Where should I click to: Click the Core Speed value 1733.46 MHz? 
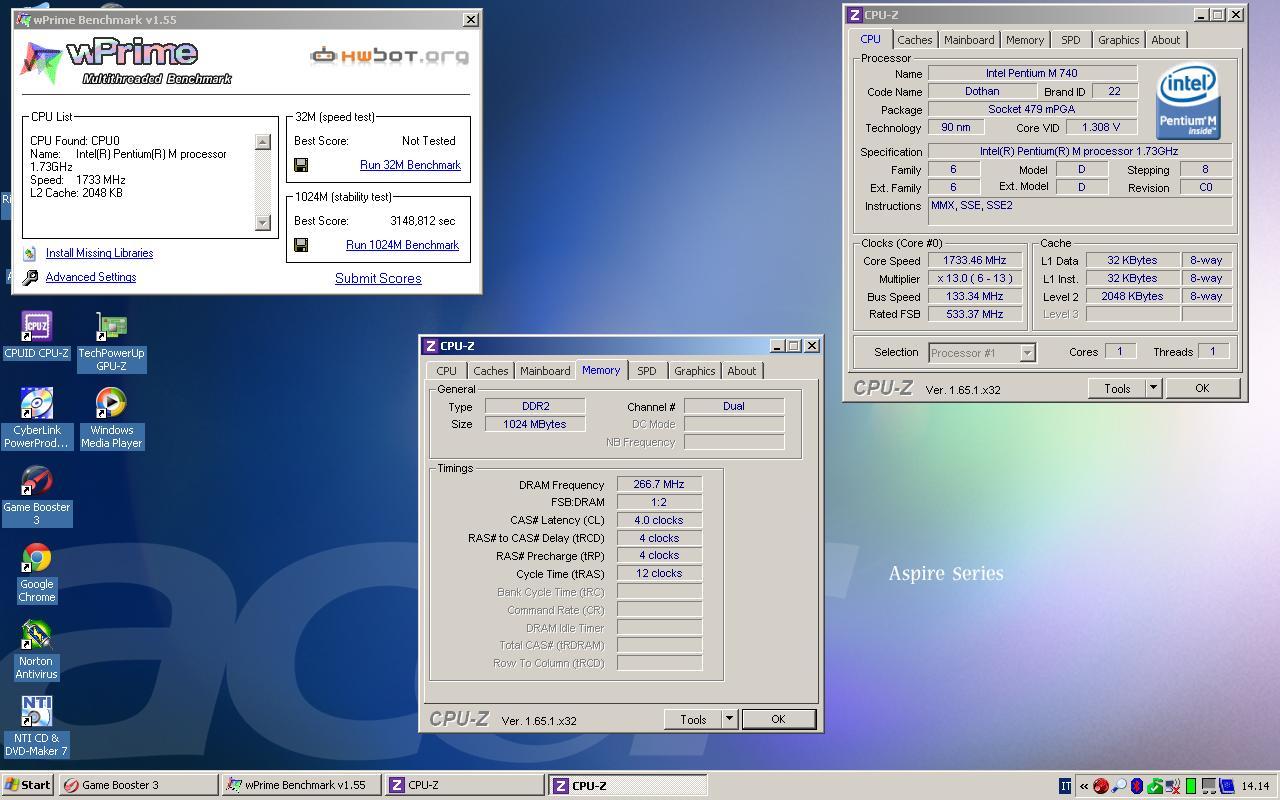975,260
